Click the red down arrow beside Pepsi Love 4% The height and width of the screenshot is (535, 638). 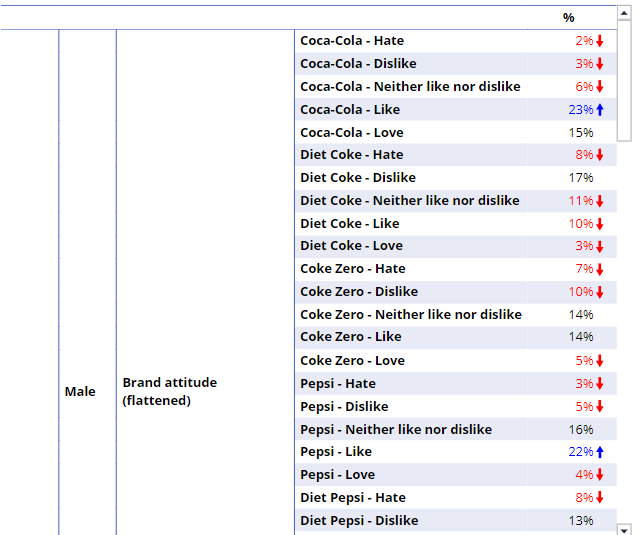600,475
